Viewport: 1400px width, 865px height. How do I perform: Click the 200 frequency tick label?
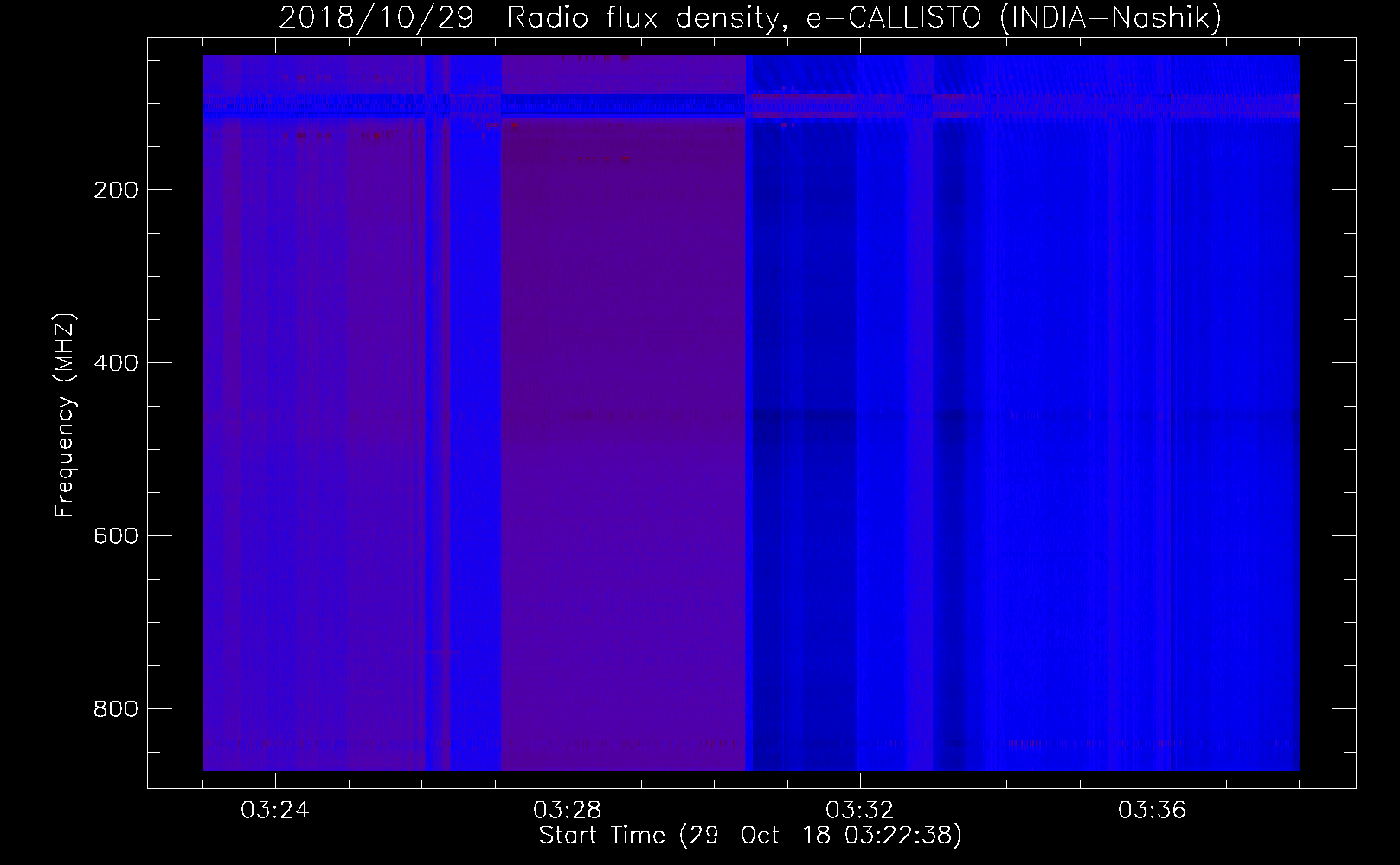coord(115,190)
